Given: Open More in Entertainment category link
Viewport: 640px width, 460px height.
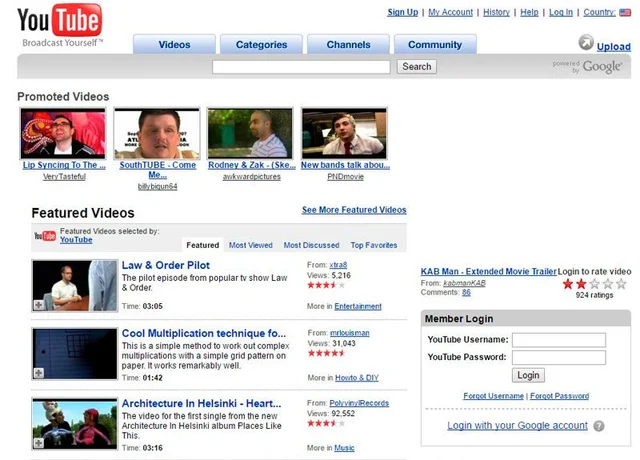Looking at the screenshot, I should [x=358, y=306].
